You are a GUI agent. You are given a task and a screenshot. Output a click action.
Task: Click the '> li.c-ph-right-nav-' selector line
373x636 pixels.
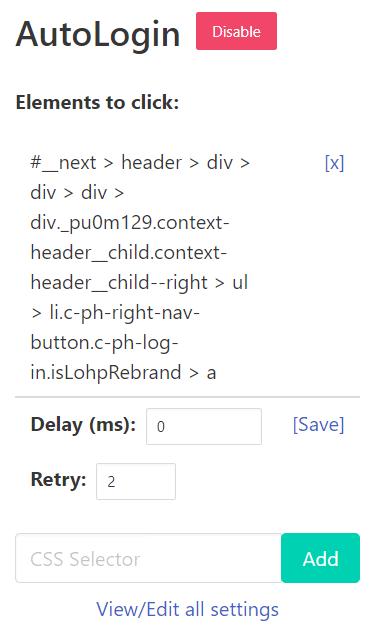point(115,313)
